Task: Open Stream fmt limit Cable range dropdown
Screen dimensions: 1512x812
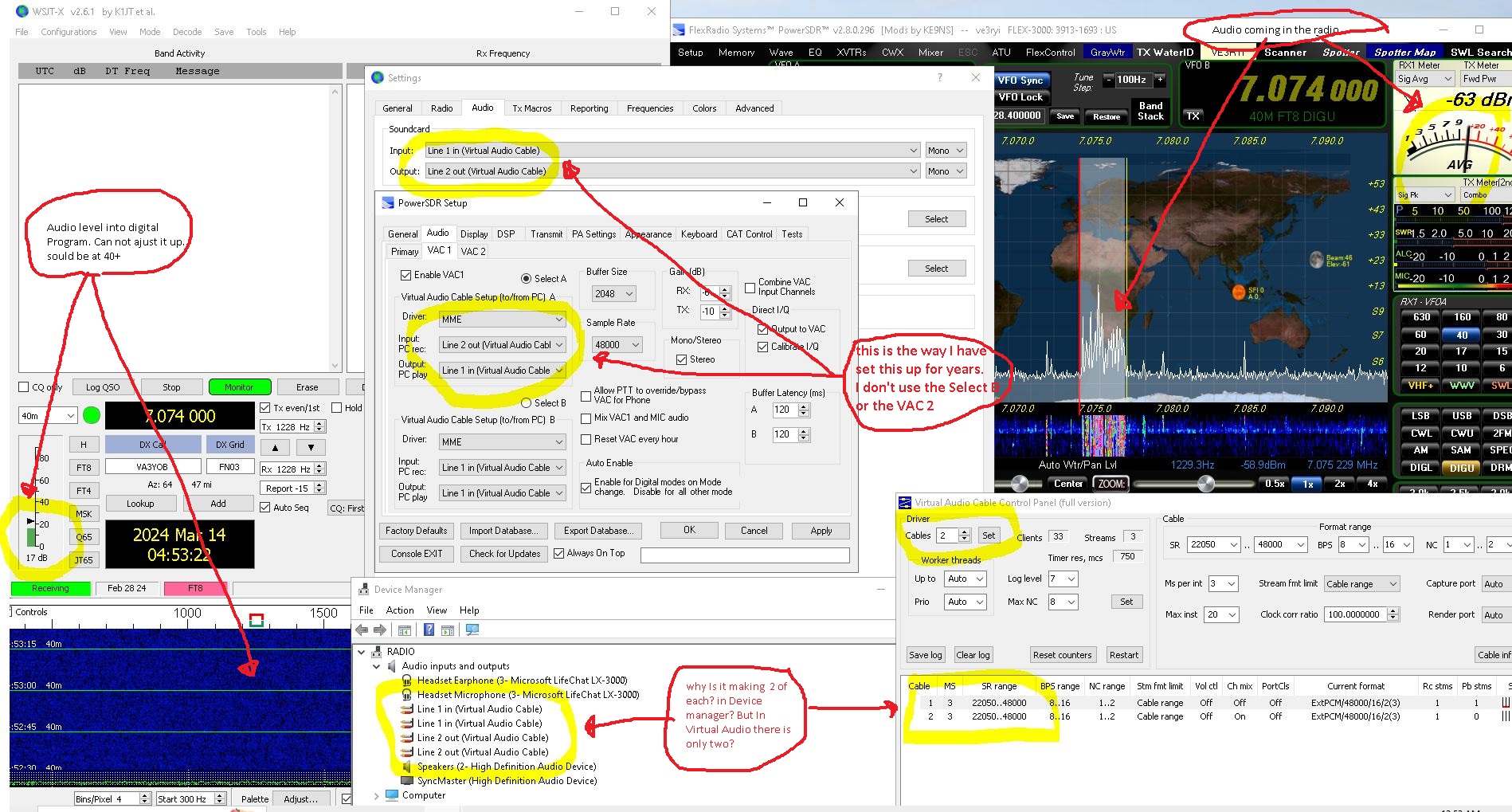Action: point(1361,584)
